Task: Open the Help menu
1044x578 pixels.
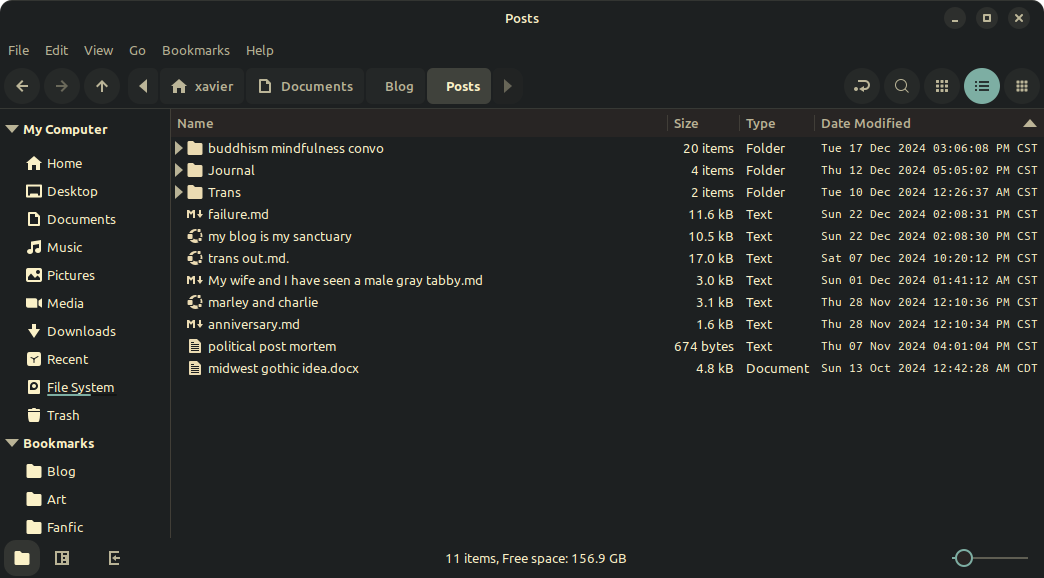Action: click(260, 51)
